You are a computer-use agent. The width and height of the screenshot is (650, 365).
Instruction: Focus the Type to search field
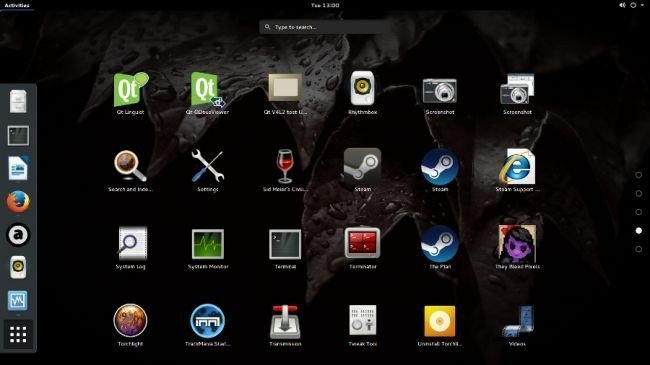325,27
